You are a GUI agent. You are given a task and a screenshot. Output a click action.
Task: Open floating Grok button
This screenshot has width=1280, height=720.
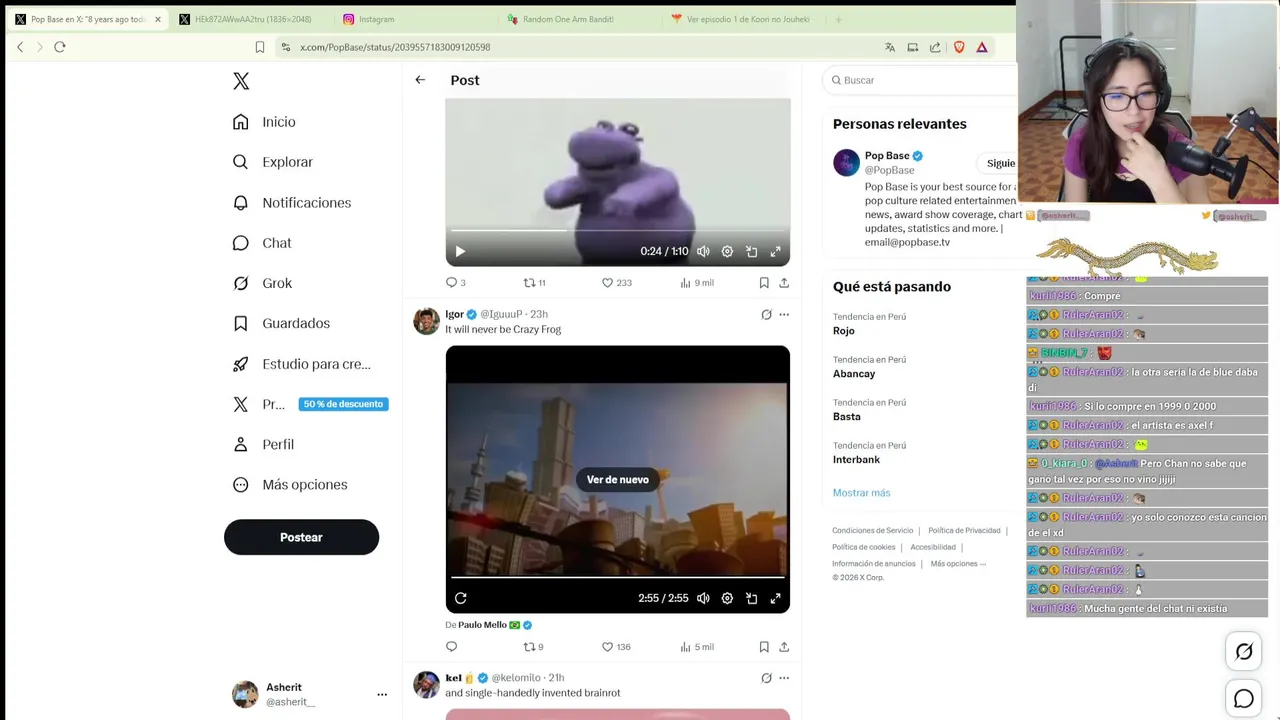click(x=1244, y=652)
